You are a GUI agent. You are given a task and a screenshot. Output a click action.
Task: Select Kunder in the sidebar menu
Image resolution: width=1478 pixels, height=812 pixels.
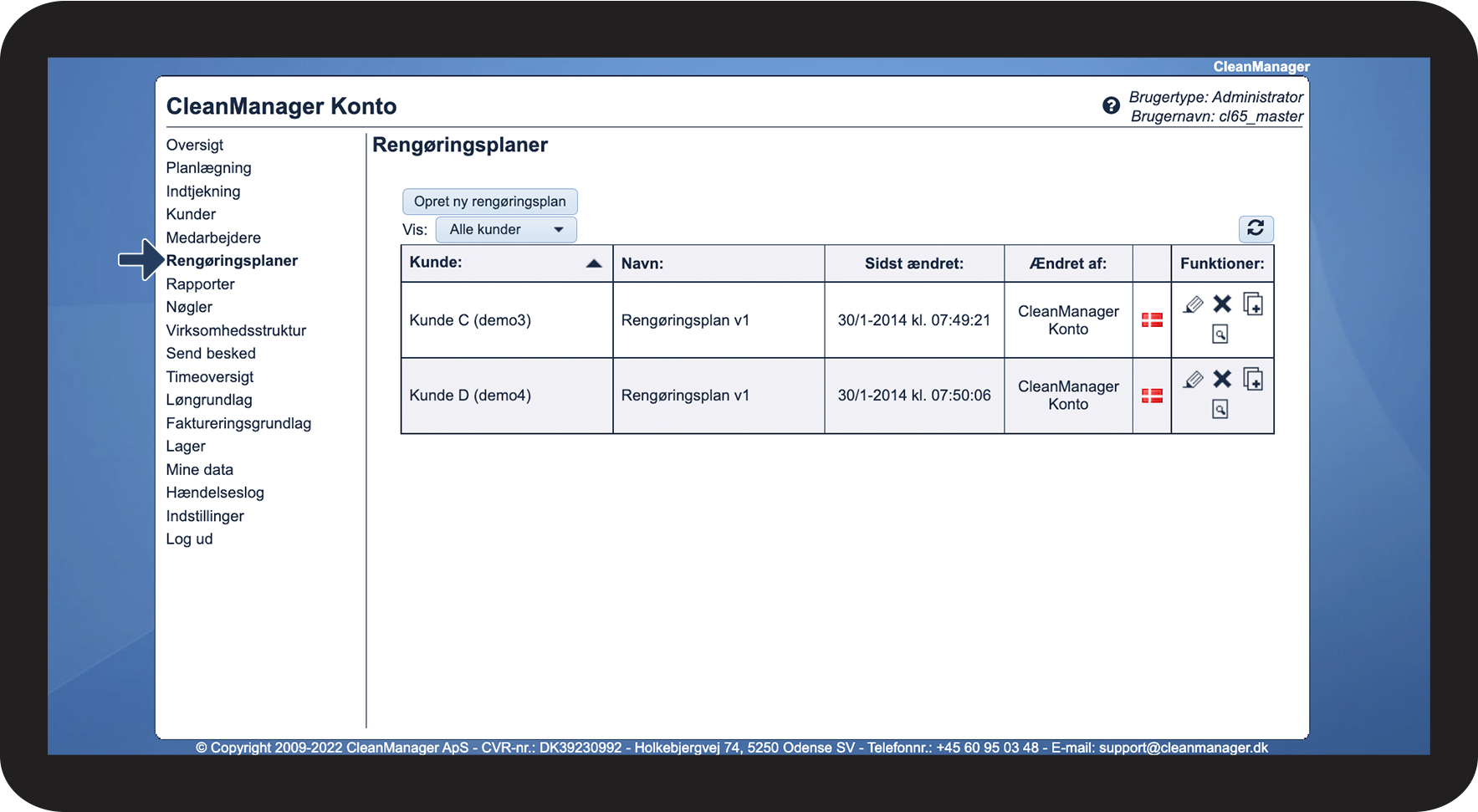(191, 214)
